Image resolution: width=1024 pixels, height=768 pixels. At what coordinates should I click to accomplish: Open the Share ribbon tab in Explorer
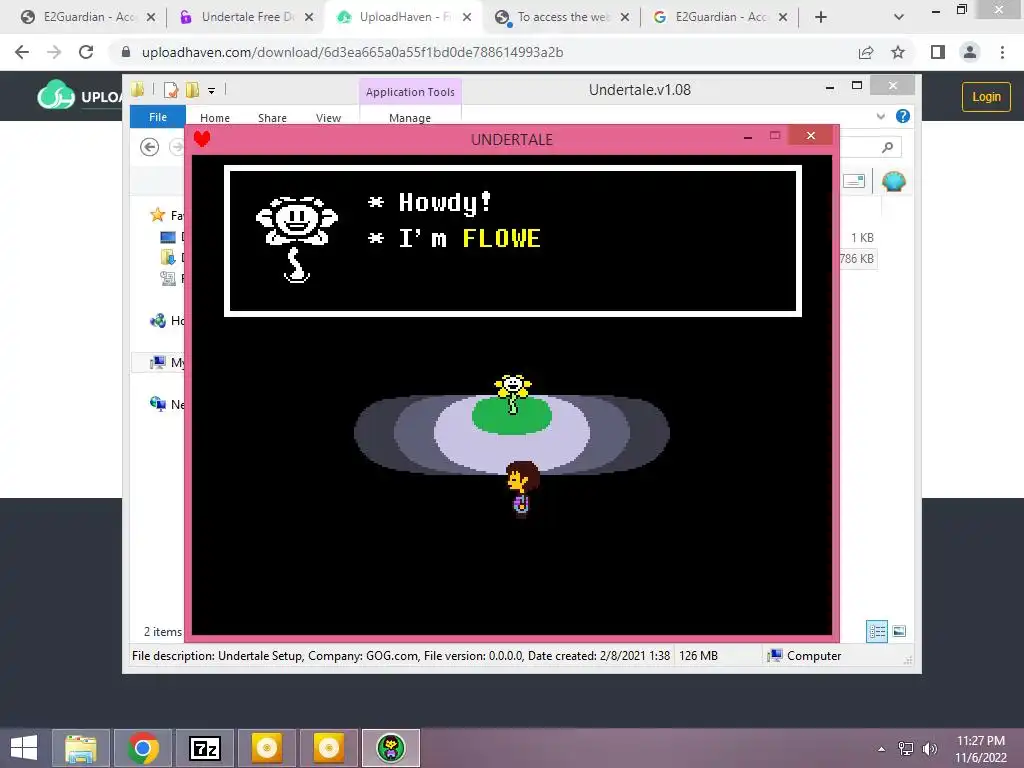[x=272, y=118]
